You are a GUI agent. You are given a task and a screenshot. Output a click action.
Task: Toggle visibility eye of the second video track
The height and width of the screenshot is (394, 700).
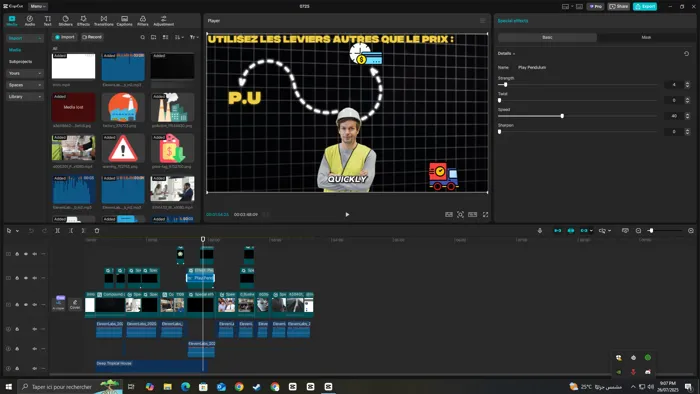[x=26, y=278]
